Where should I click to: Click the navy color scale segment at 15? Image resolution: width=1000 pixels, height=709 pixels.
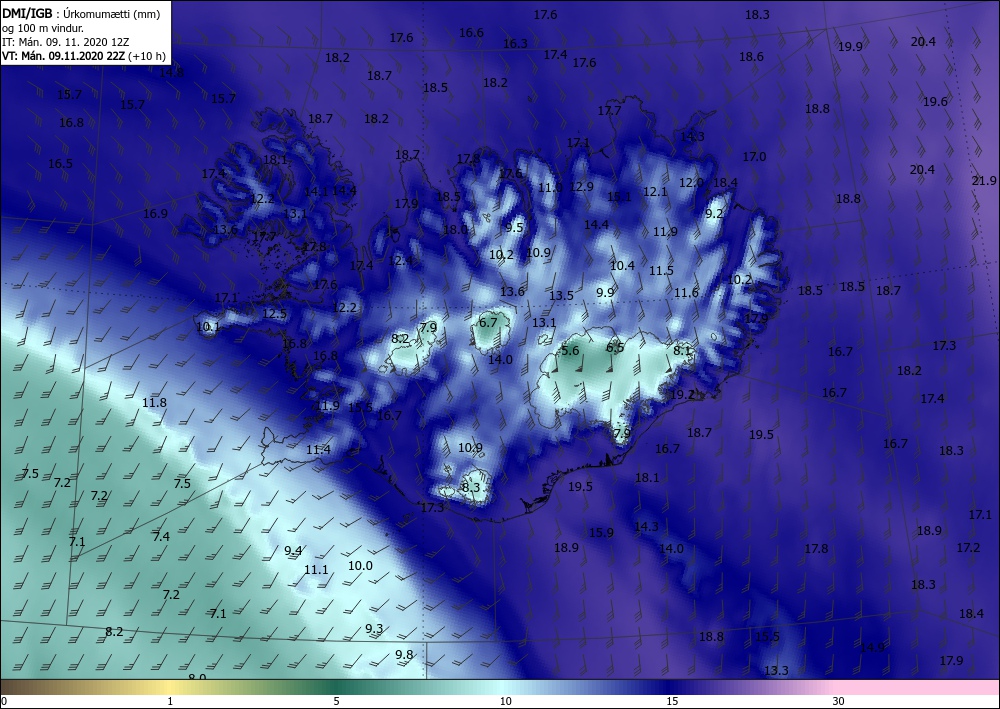[x=672, y=687]
